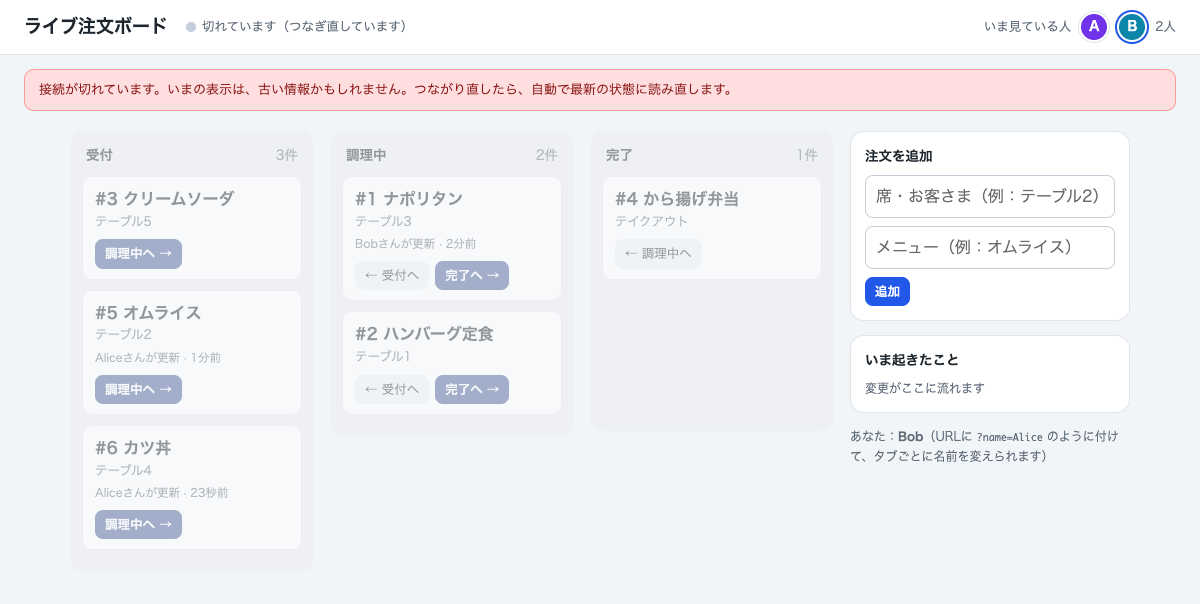Click 変更がここに流れます placeholder text
This screenshot has height=604, width=1200.
pos(925,388)
